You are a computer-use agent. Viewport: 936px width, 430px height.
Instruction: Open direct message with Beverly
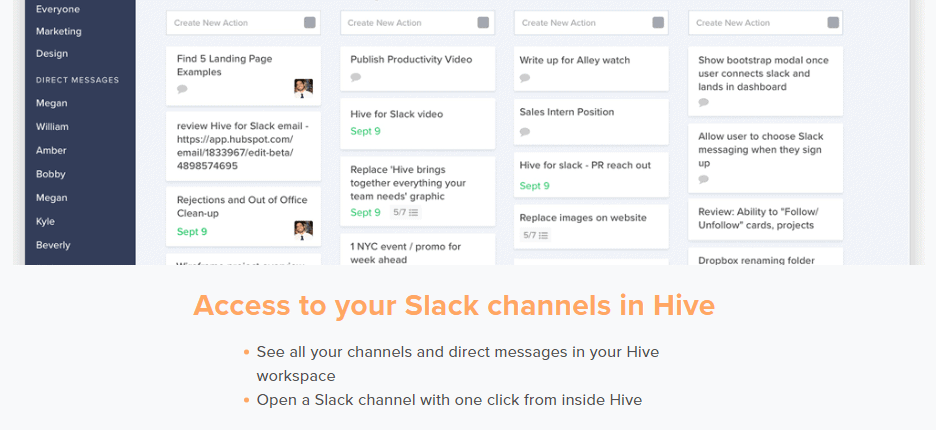[53, 245]
